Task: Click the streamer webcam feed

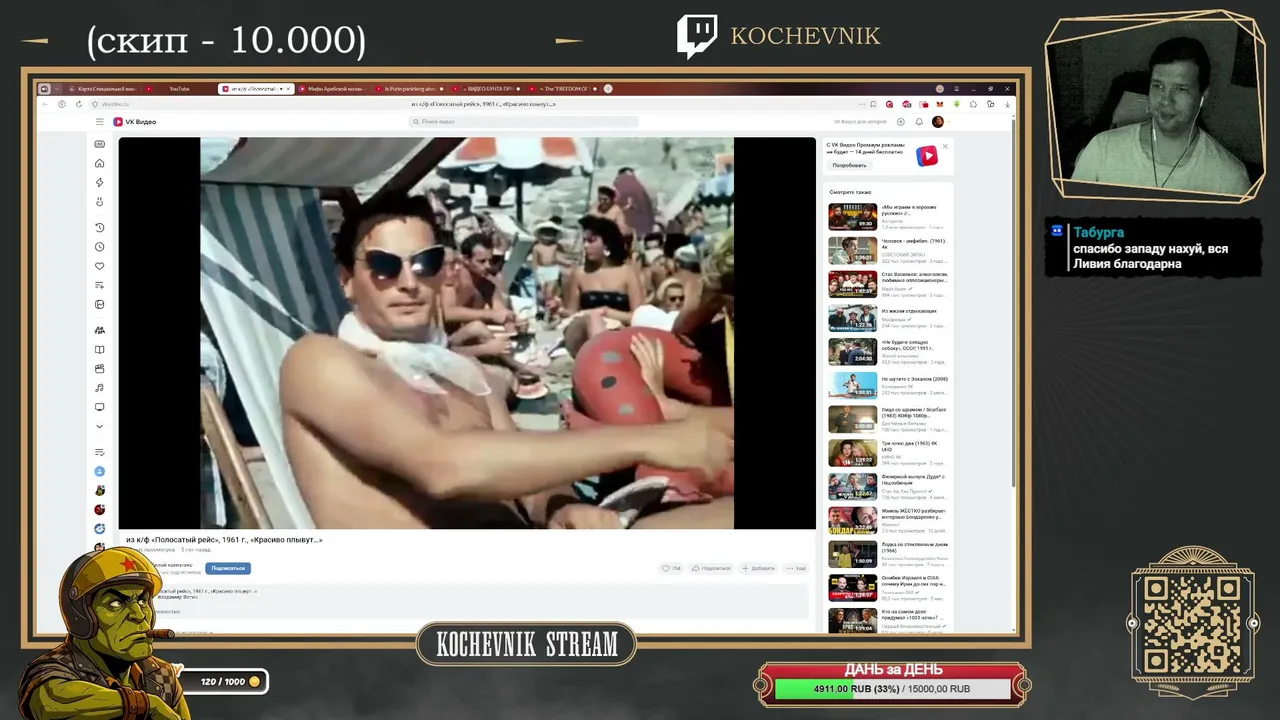Action: point(1155,107)
